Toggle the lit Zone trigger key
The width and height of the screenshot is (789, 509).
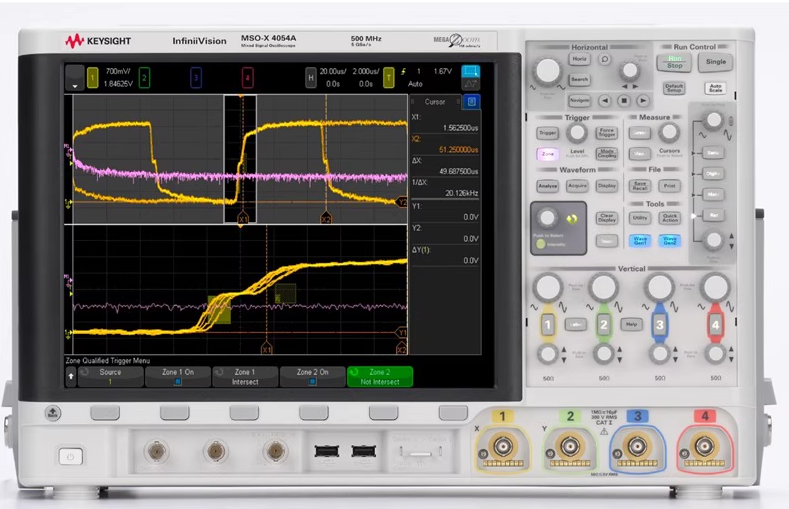pos(547,154)
